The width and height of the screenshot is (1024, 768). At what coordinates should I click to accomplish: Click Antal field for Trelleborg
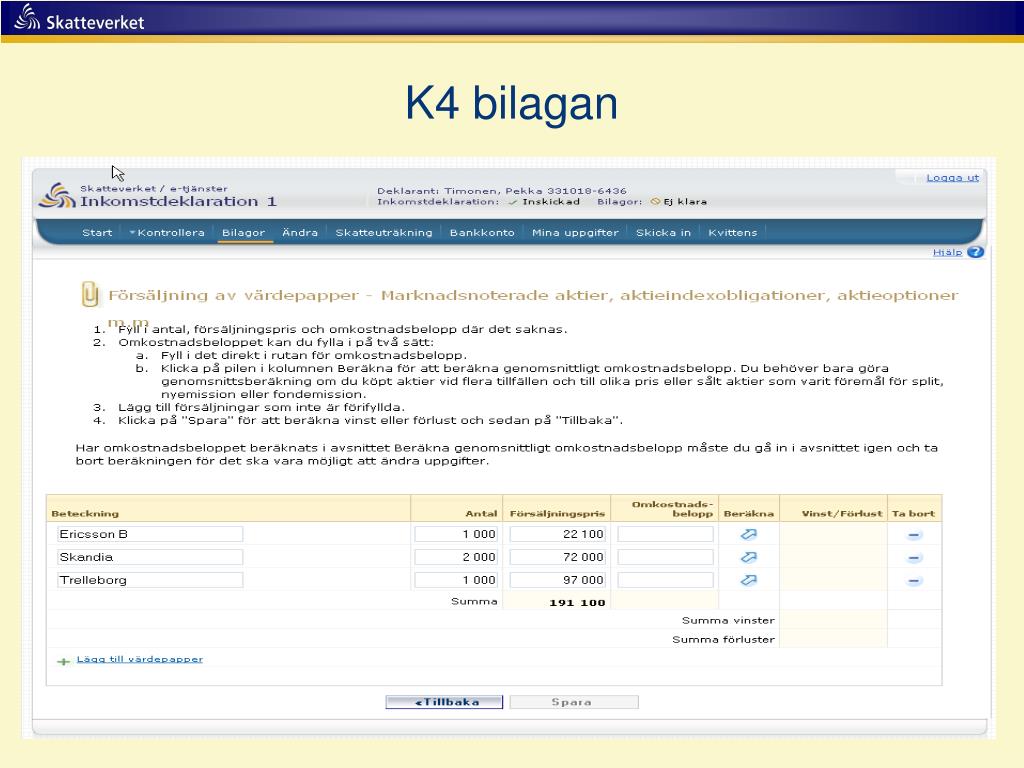(456, 580)
